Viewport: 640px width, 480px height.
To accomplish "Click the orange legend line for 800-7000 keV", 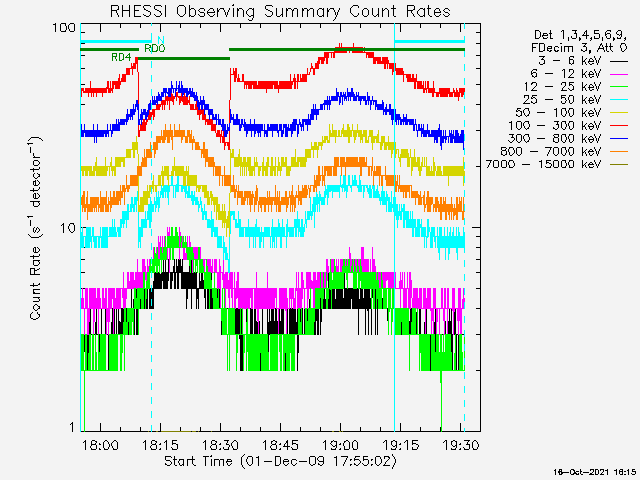I will click(619, 152).
